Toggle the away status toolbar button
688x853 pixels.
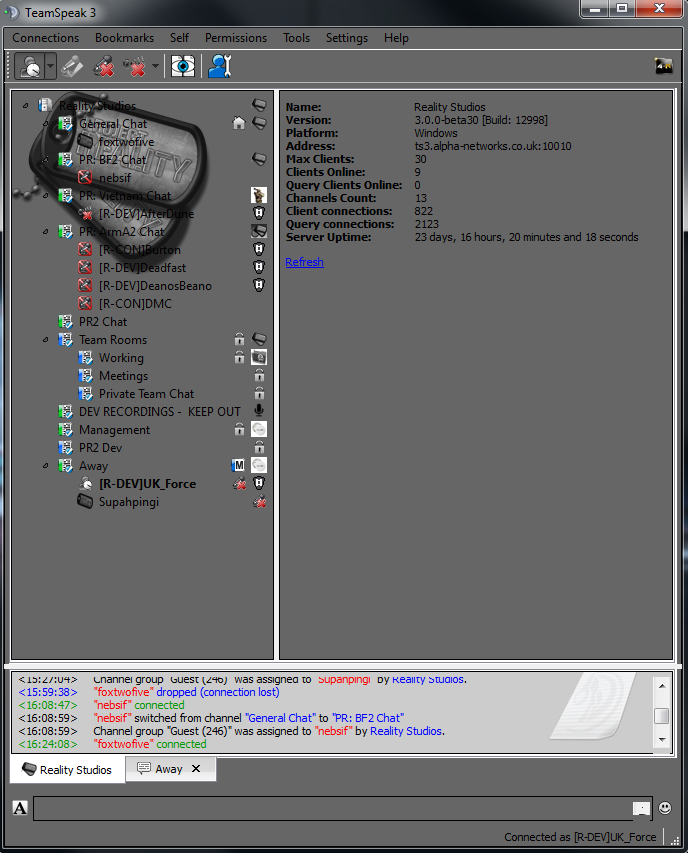[x=30, y=66]
